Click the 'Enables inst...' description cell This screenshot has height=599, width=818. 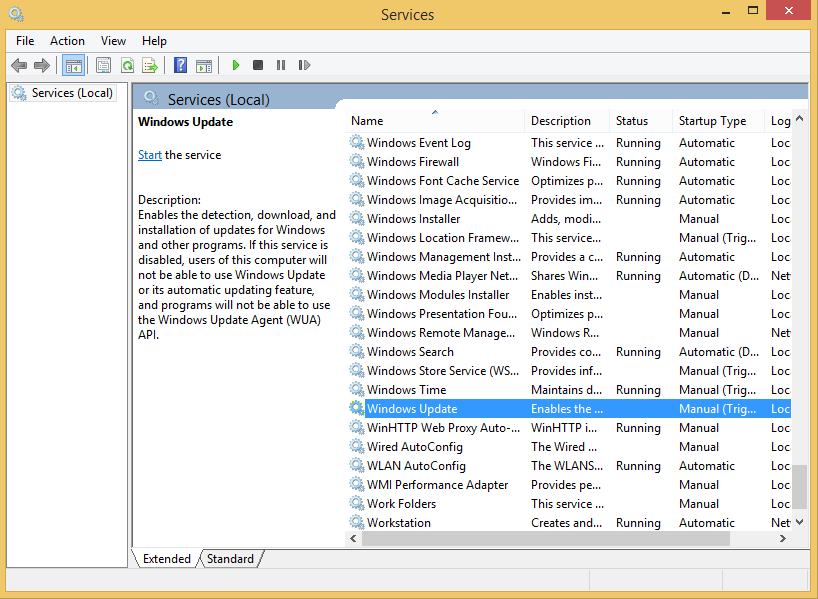coord(566,295)
